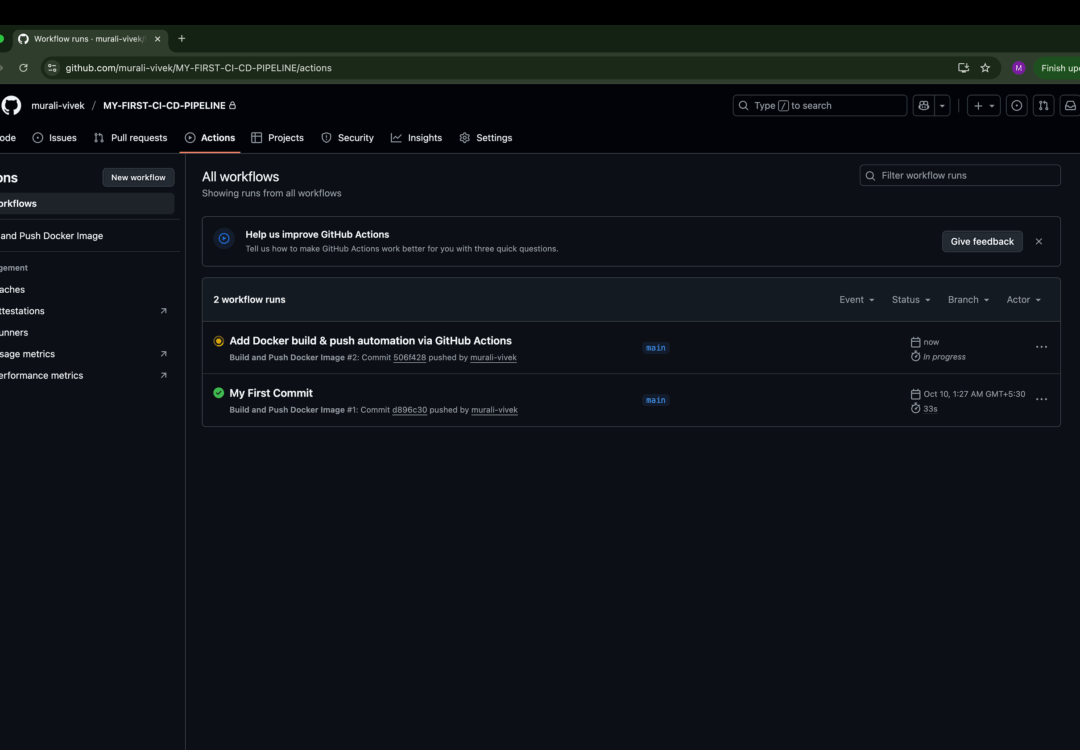1080x750 pixels.
Task: Open the Actor filter dropdown
Action: tap(1023, 300)
